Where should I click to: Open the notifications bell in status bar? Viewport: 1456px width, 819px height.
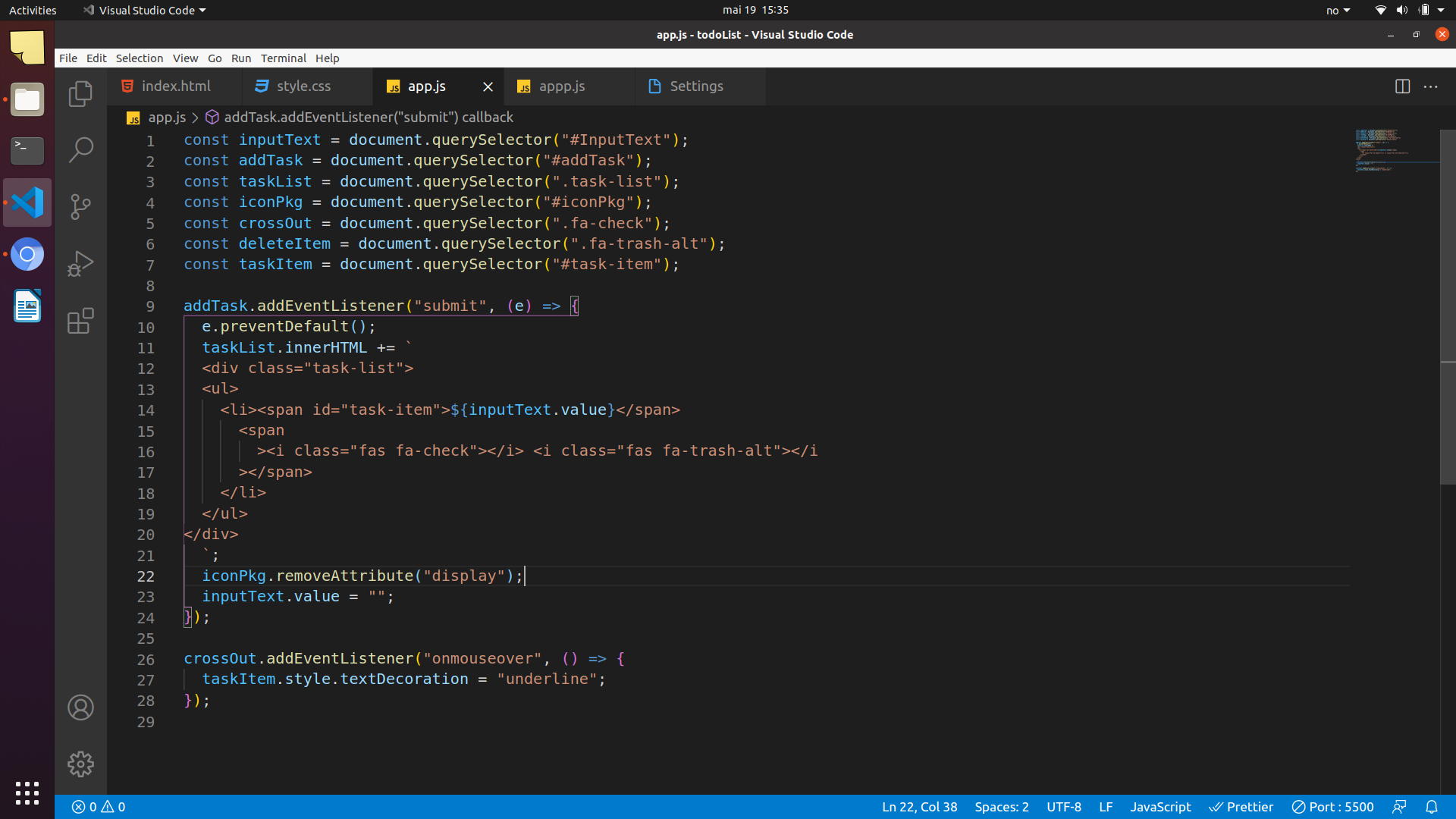point(1431,807)
